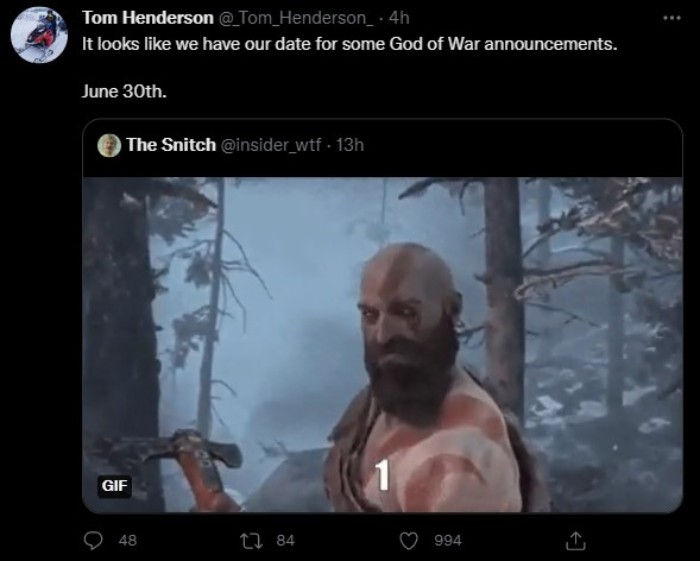Click the 84 retweets count
Screen dimensions: 700x561
pos(285,540)
